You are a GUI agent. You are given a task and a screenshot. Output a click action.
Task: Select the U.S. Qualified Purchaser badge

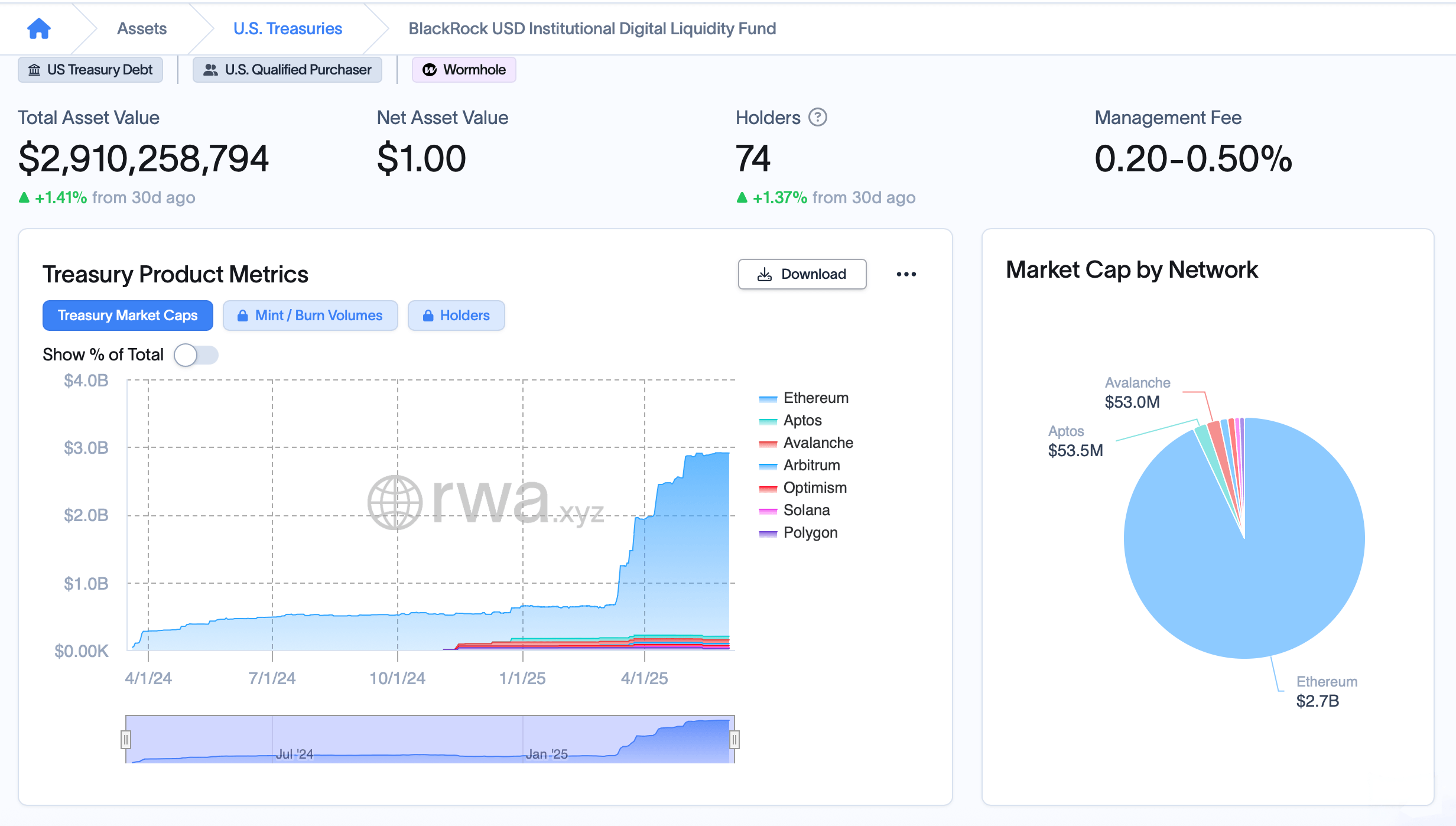(287, 69)
